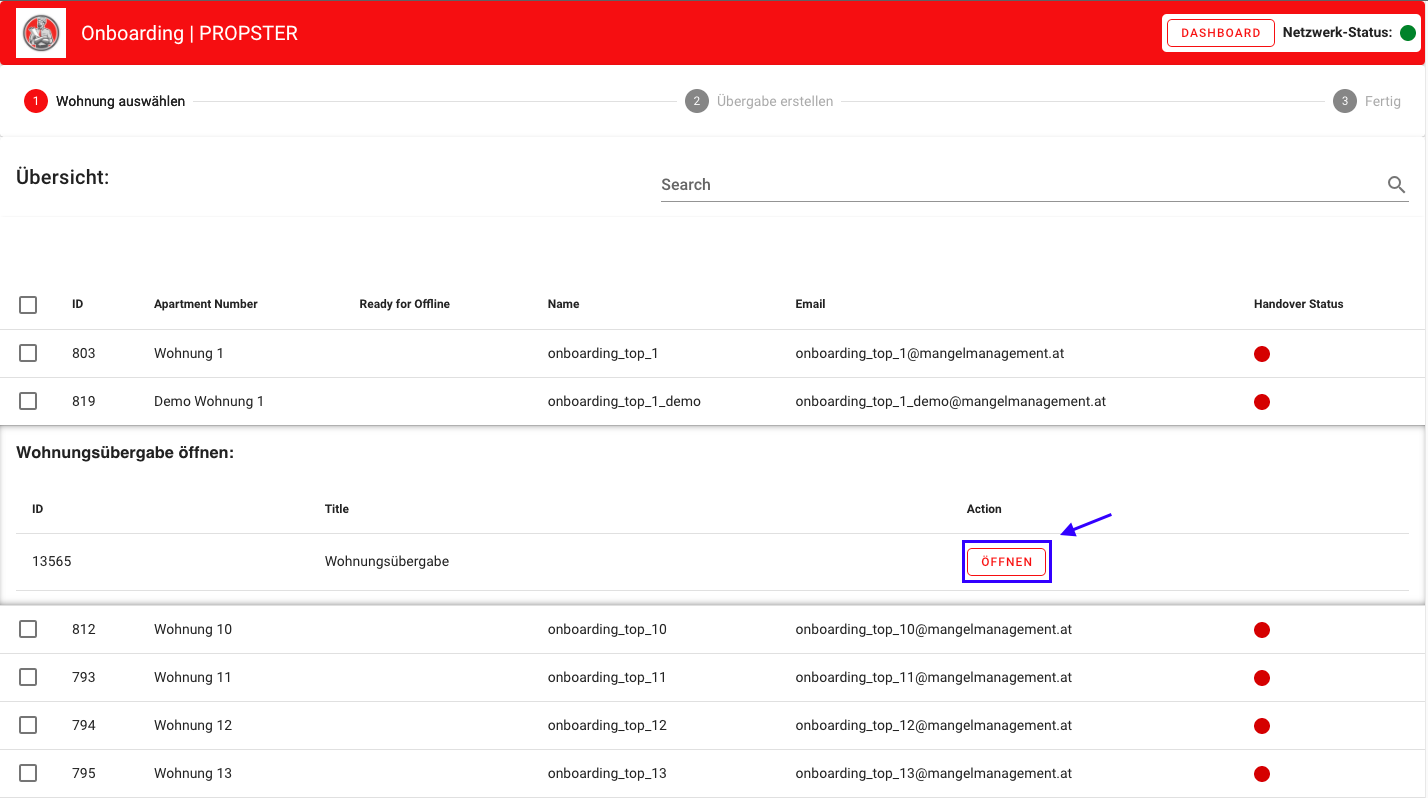Image resolution: width=1428 pixels, height=798 pixels.
Task: Click name onboarding_top_1_demo
Action: [624, 402]
